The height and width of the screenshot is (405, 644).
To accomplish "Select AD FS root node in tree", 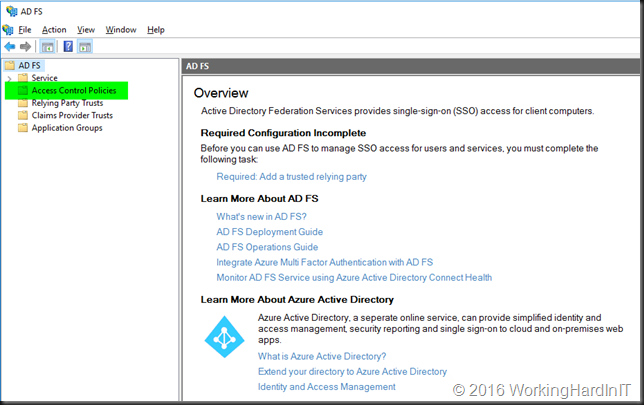I will click(30, 65).
